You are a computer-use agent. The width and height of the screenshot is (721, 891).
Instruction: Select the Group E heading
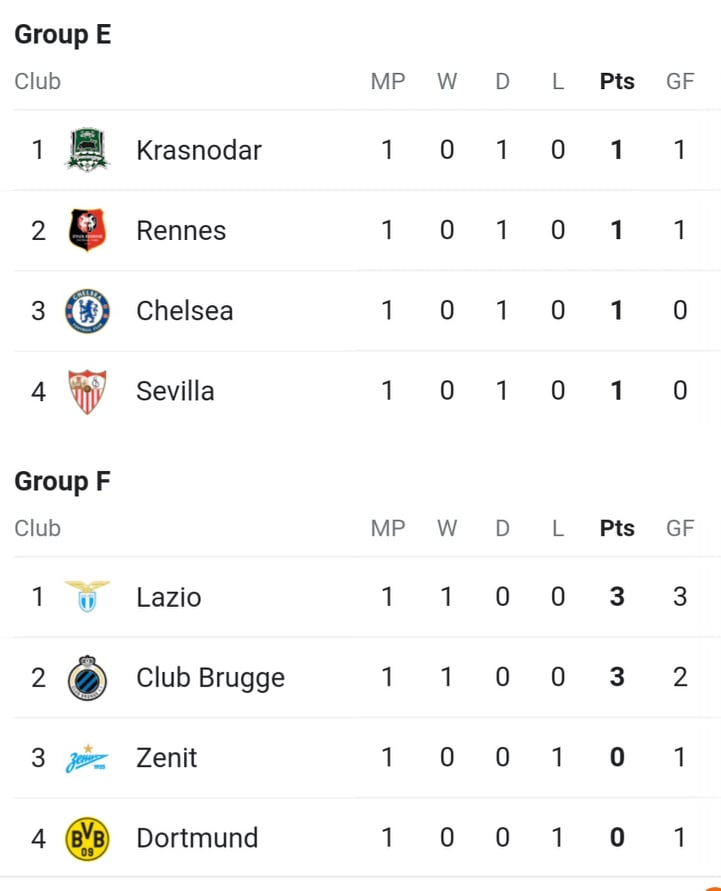62,35
